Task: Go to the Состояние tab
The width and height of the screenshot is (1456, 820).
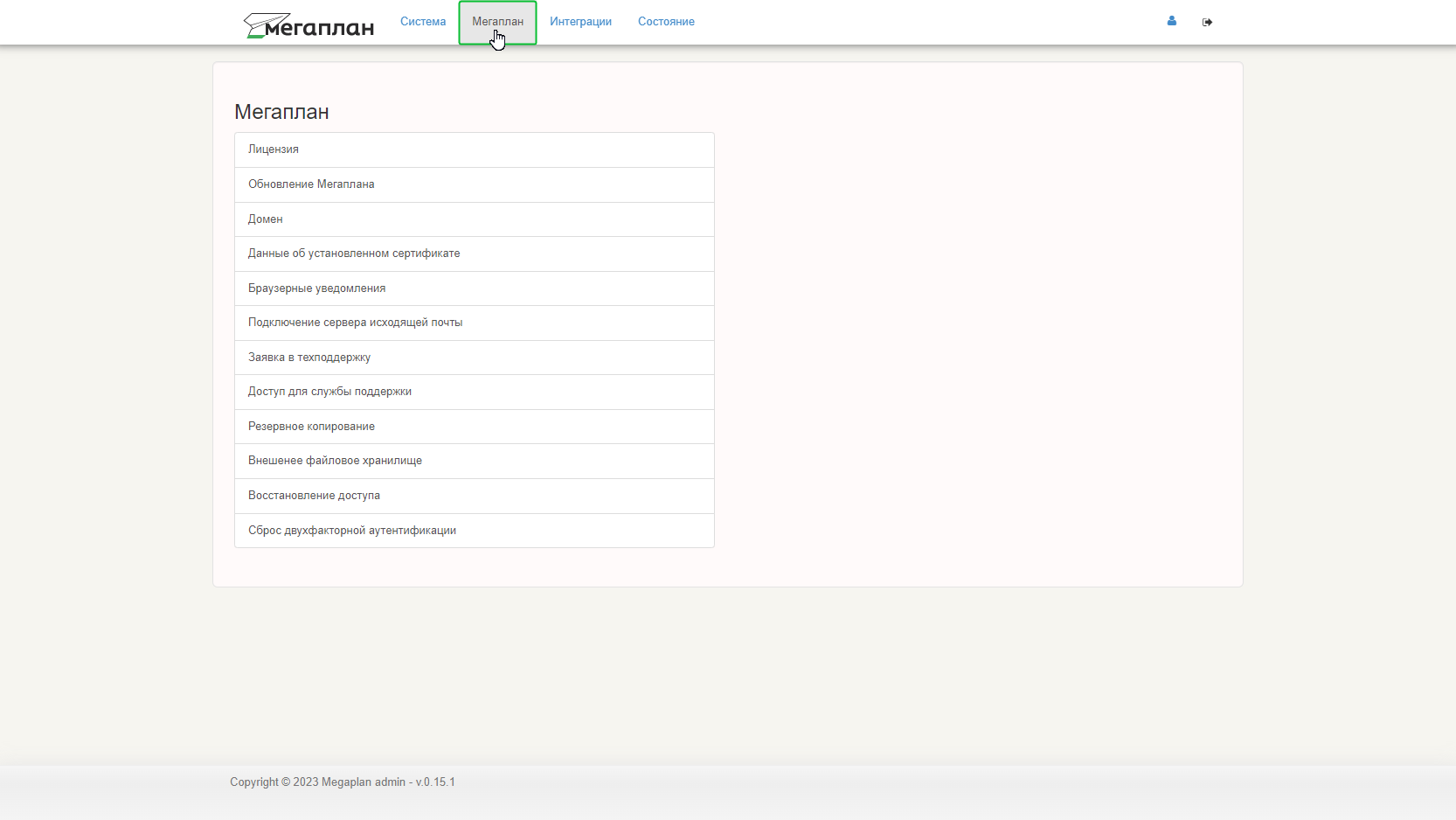Action: [666, 22]
